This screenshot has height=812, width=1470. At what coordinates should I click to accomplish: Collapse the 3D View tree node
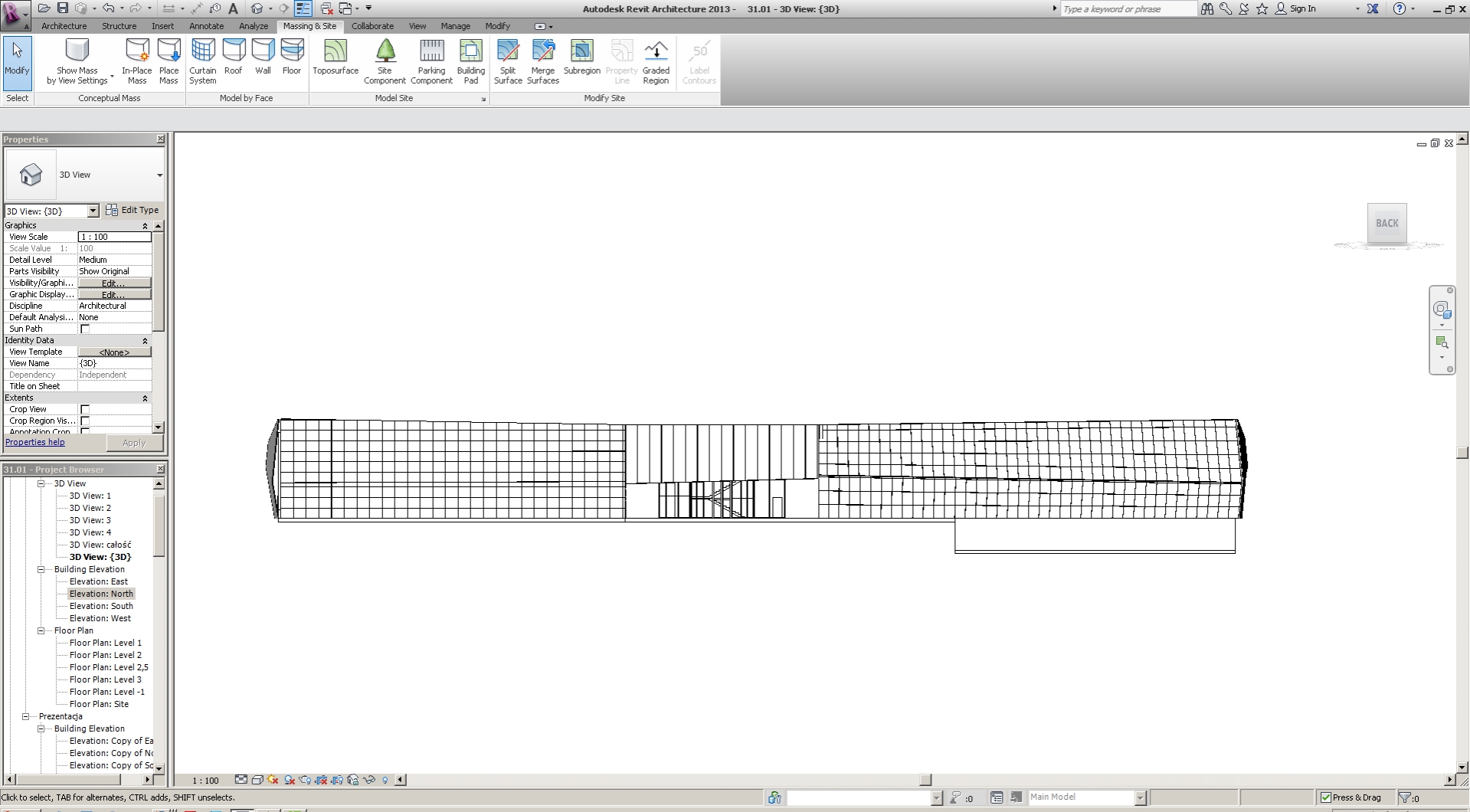41,483
